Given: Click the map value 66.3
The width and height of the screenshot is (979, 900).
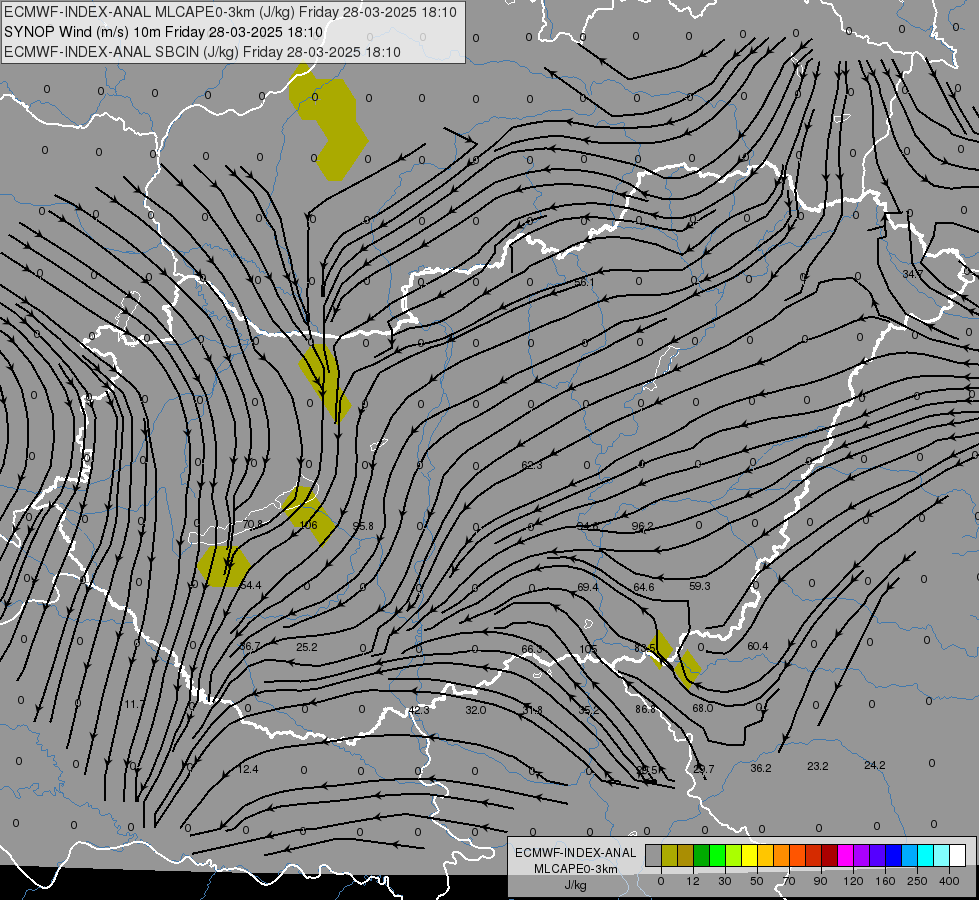Looking at the screenshot, I should [x=532, y=650].
